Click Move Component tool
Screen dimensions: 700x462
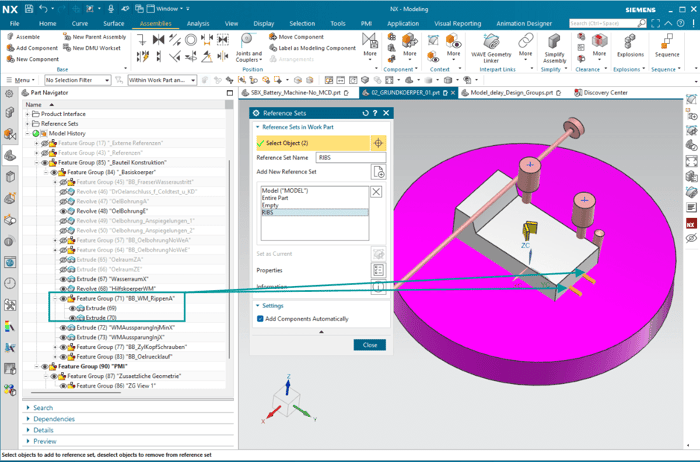296,37
